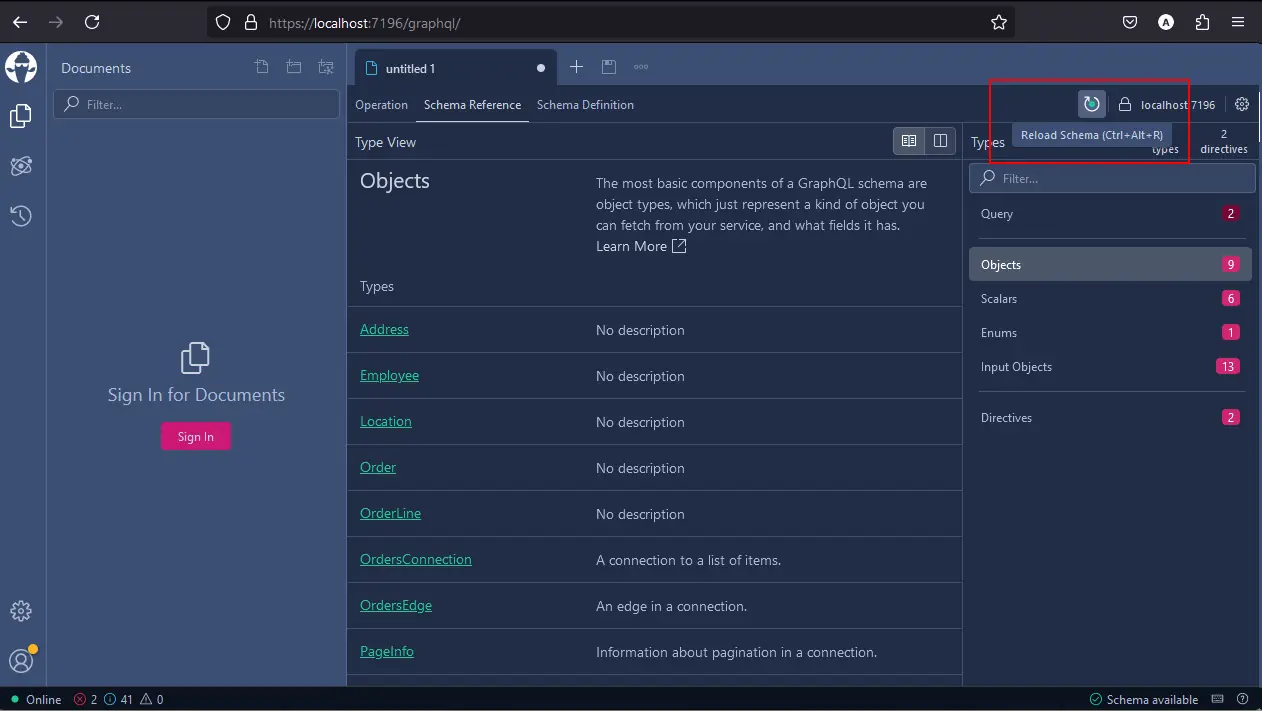The height and width of the screenshot is (711, 1262).
Task: Switch to single-column book view toggle
Action: (x=909, y=141)
